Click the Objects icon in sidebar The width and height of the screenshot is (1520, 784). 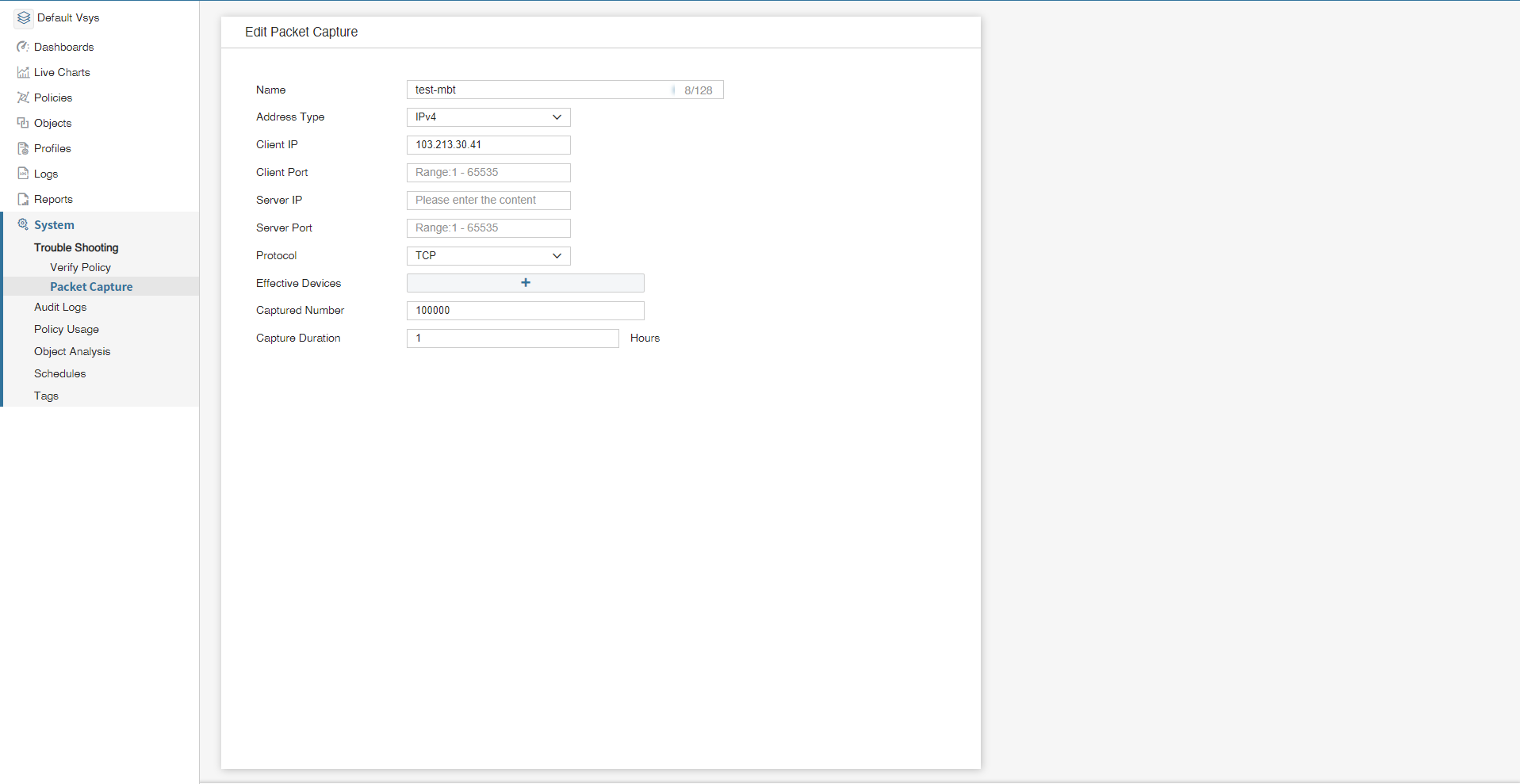click(23, 123)
